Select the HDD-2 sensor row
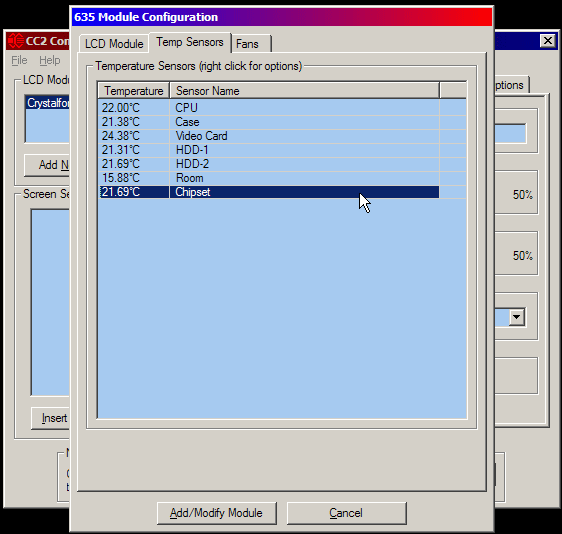 coord(269,164)
